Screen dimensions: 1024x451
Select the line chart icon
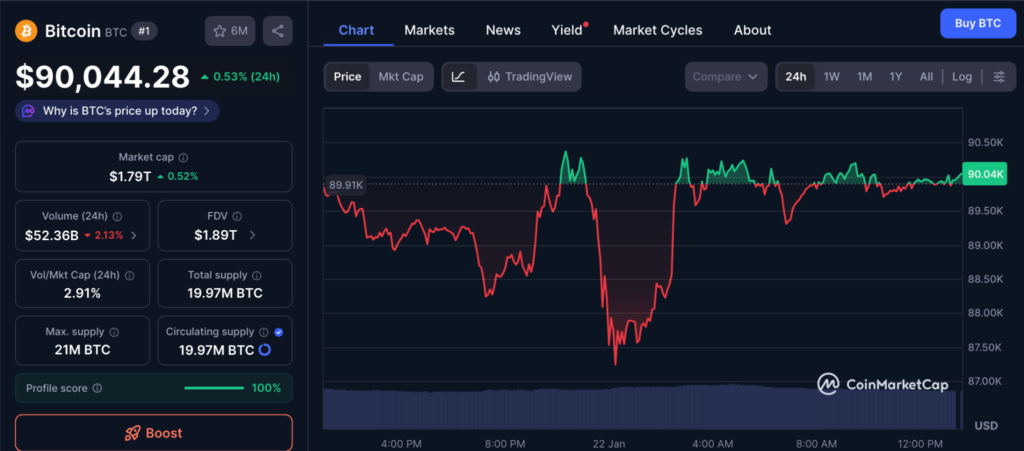[458, 77]
